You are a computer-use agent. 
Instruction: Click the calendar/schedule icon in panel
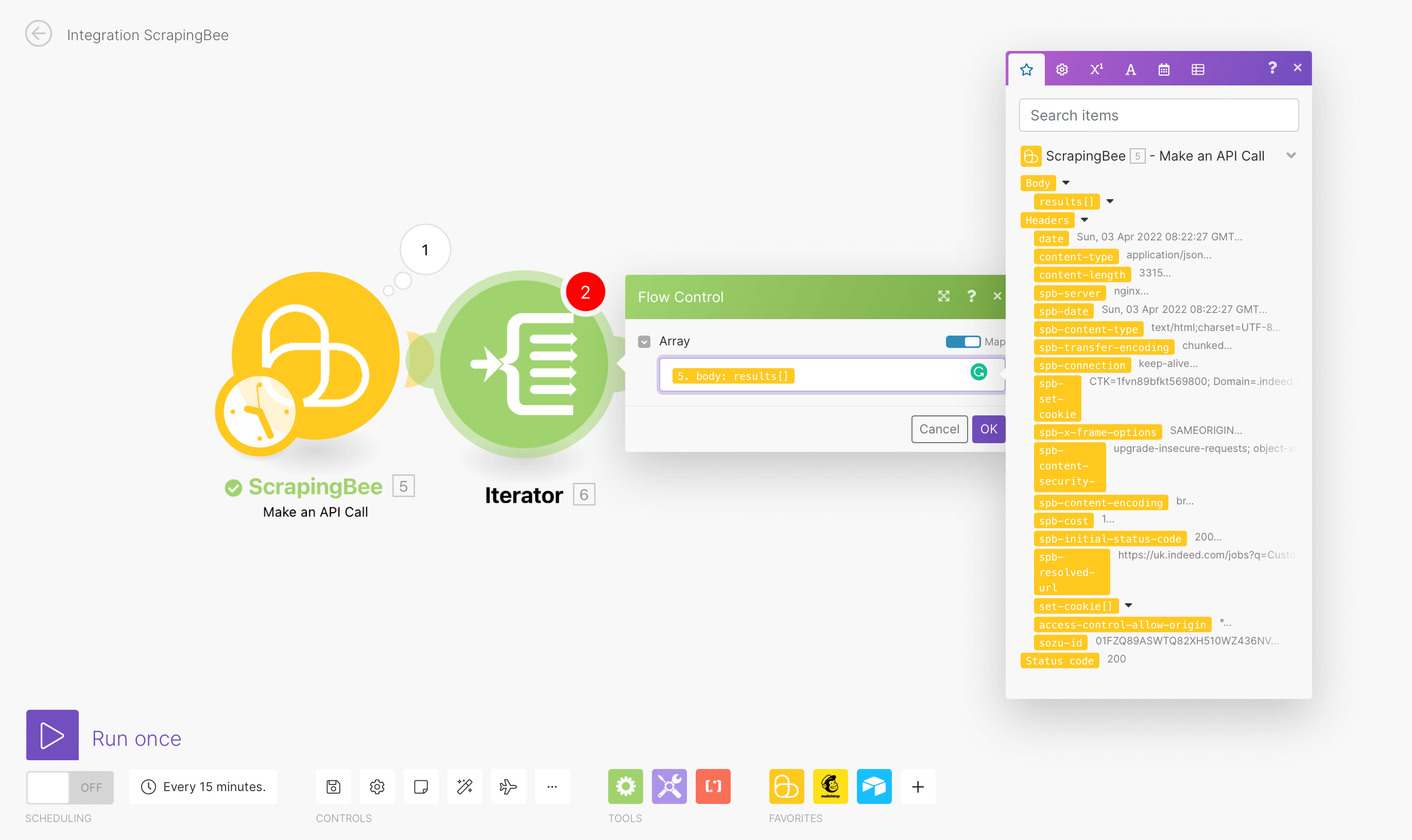tap(1163, 68)
